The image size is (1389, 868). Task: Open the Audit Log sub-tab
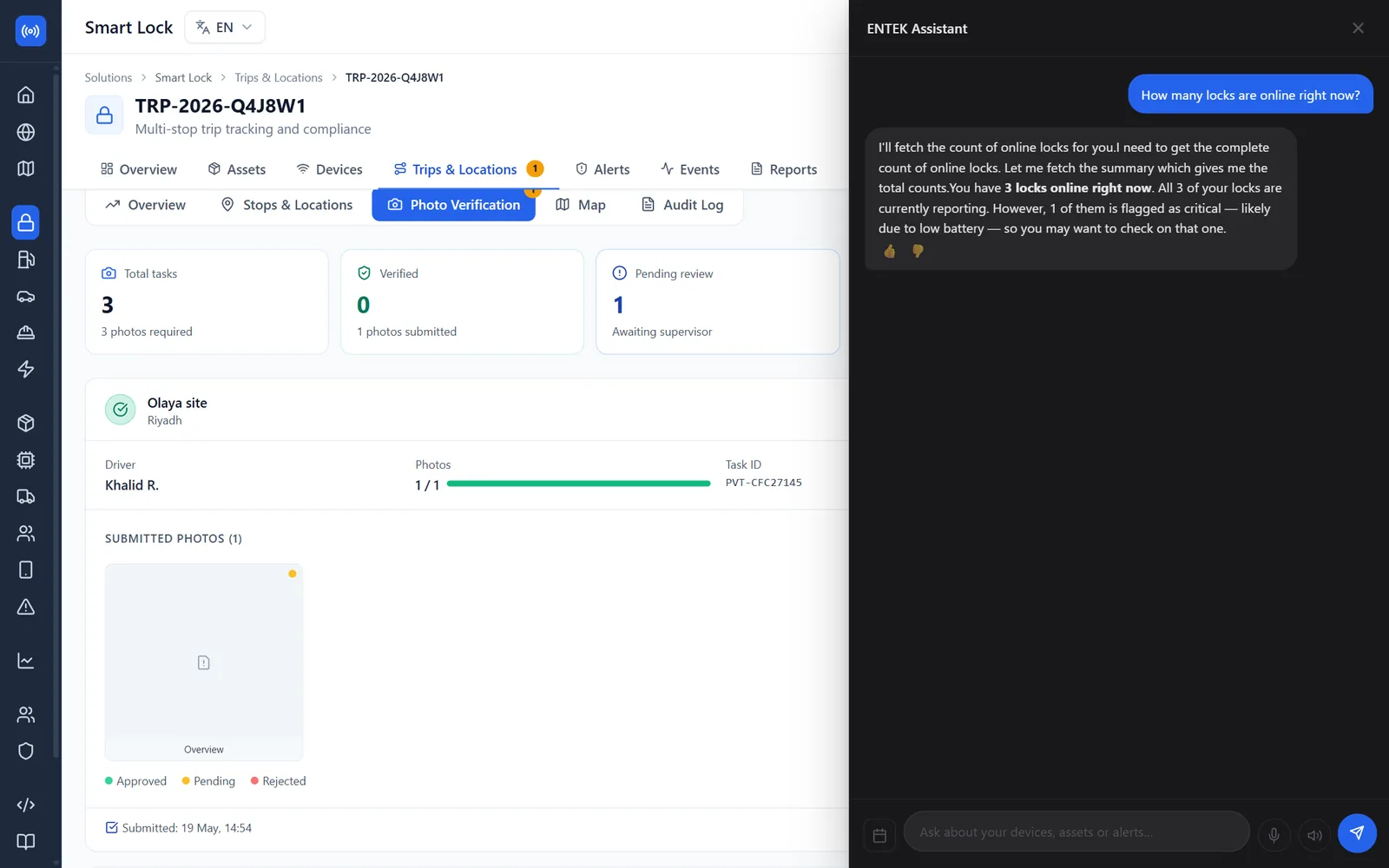[682, 205]
